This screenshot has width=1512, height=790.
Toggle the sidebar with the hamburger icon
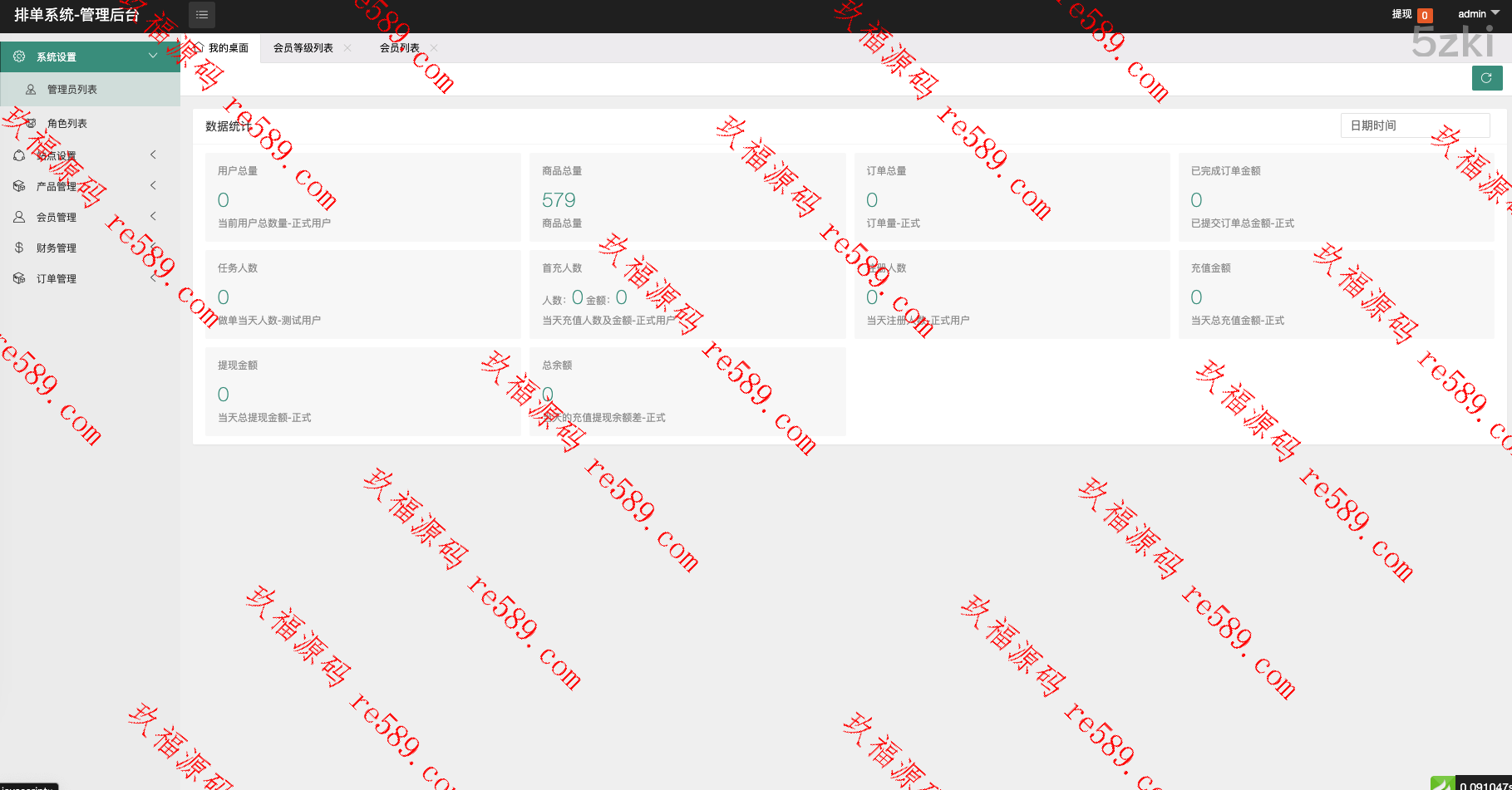click(202, 15)
